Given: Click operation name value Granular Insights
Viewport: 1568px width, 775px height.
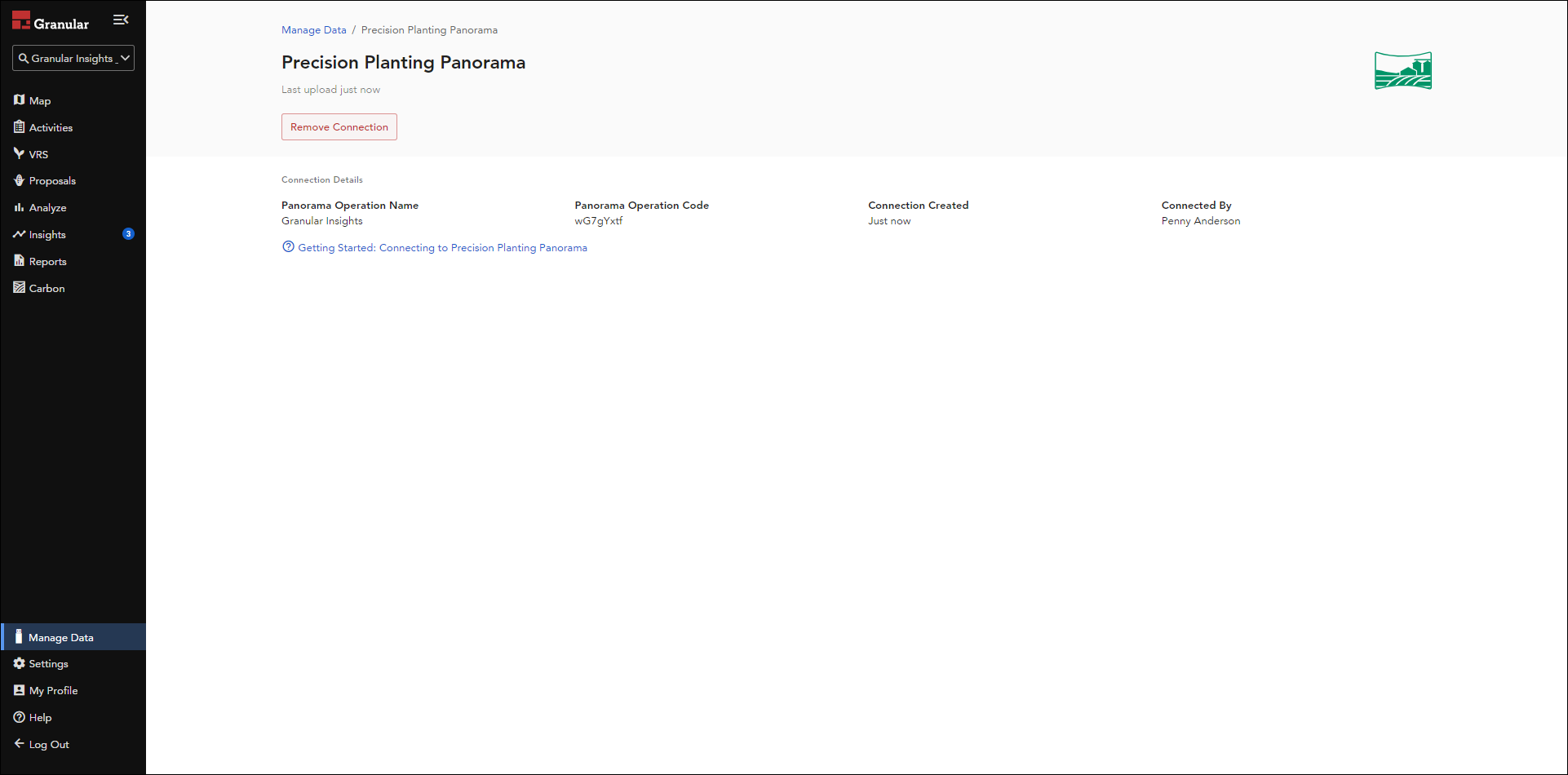Looking at the screenshot, I should [x=322, y=221].
